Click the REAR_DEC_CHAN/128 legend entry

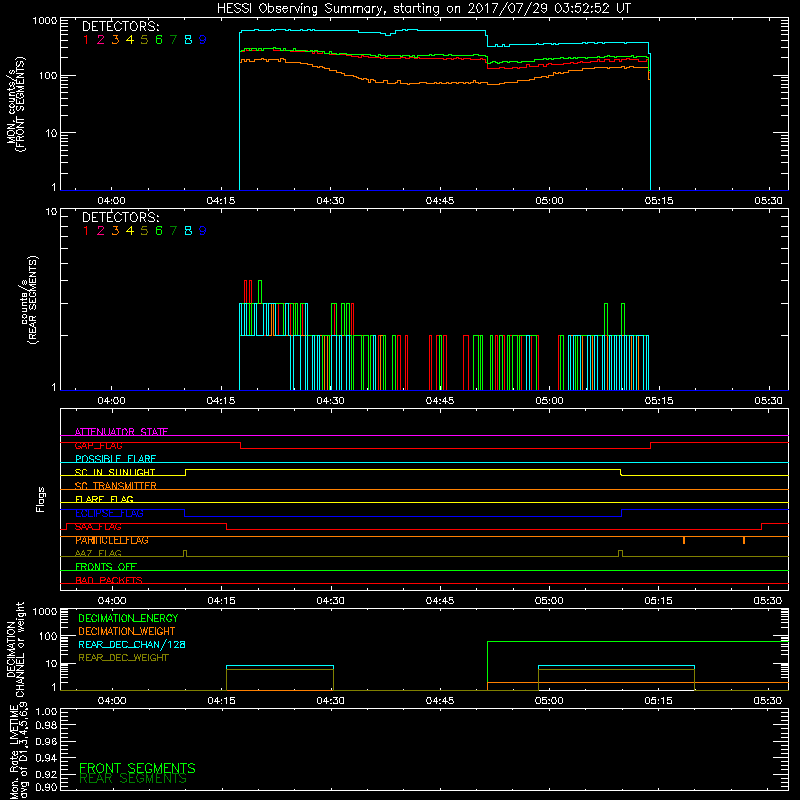132,645
